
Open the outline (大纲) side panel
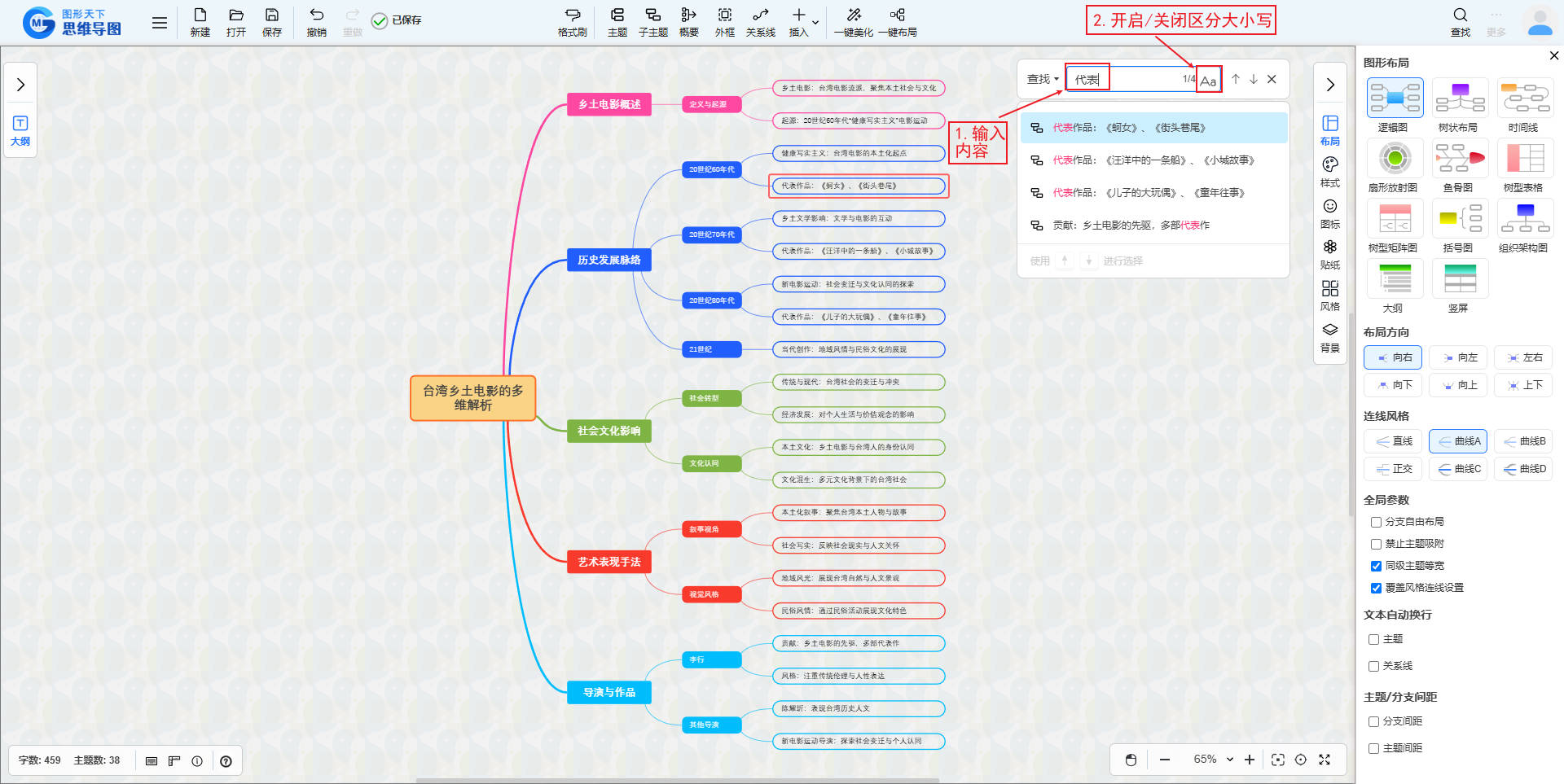[x=20, y=130]
